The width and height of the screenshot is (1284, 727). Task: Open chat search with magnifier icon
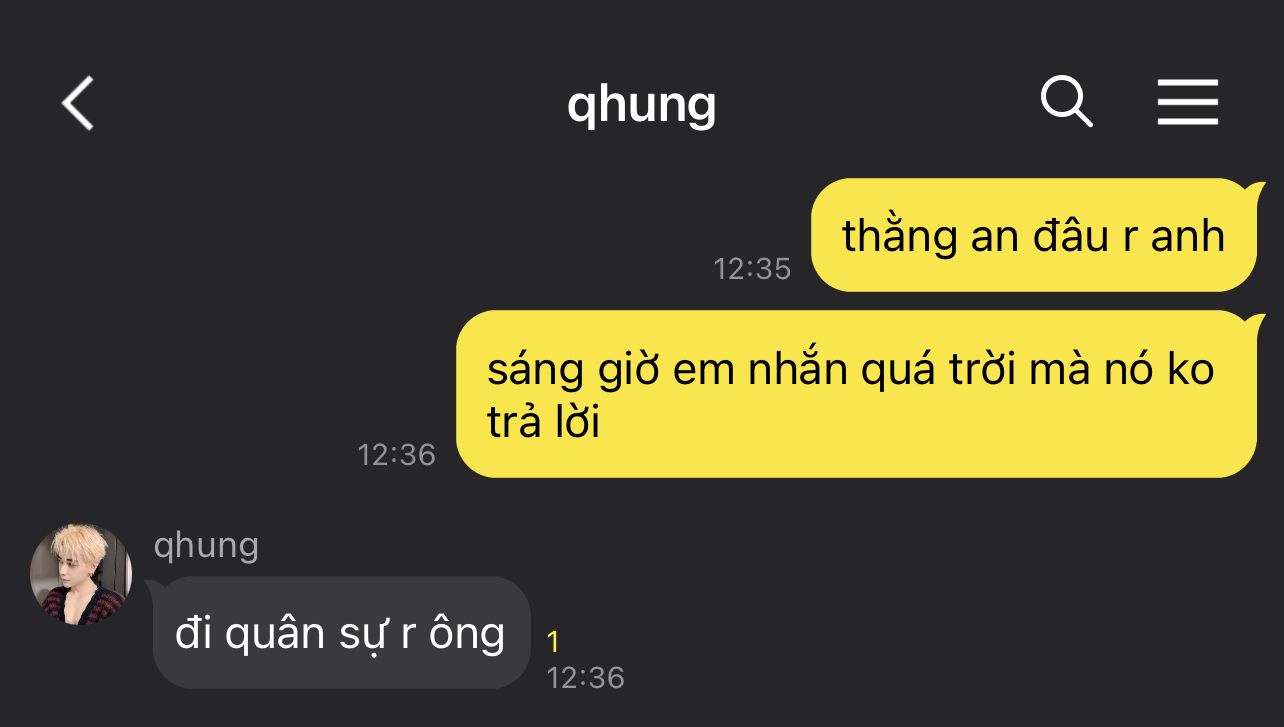pyautogui.click(x=1067, y=102)
